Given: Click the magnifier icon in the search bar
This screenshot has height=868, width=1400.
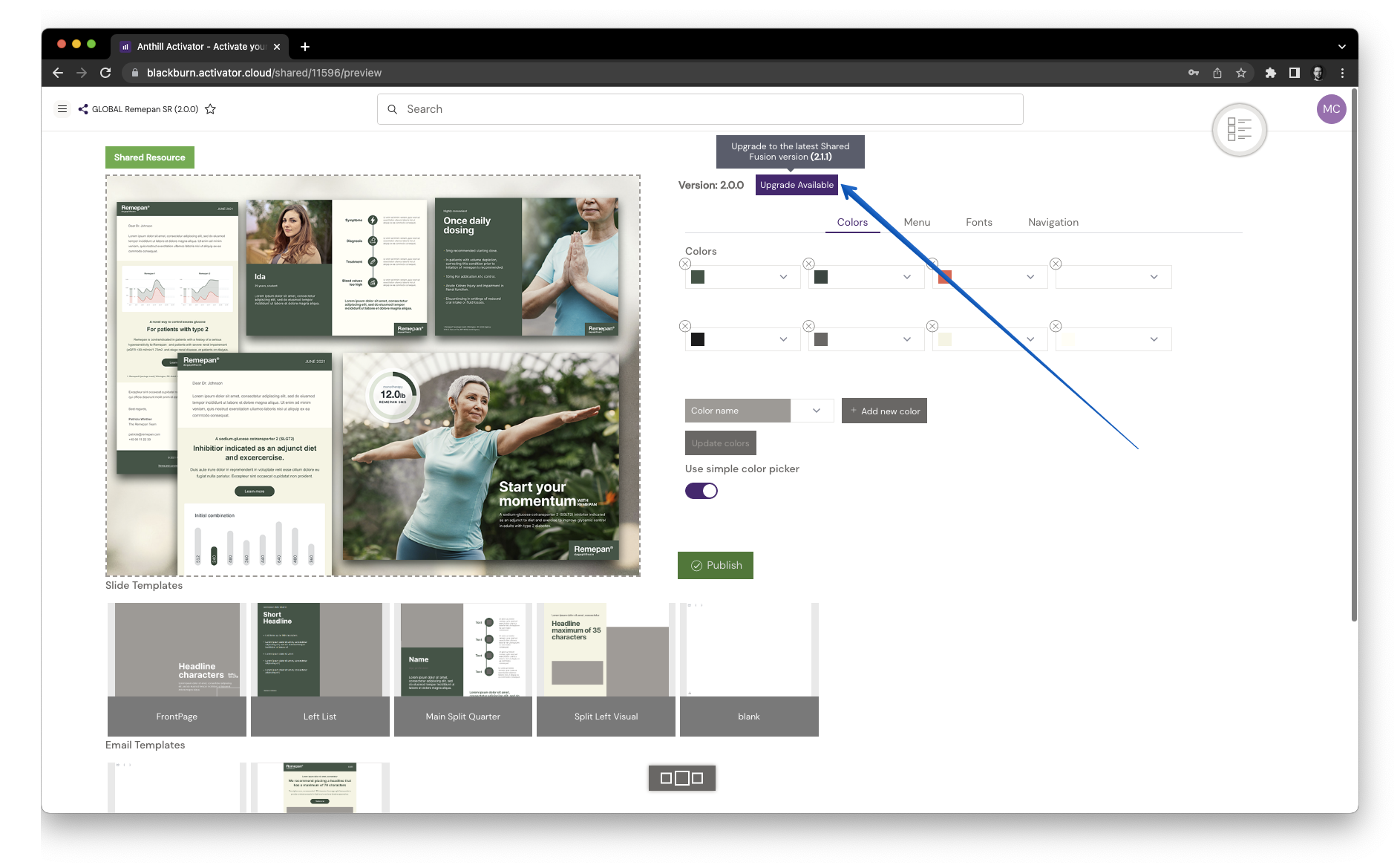Looking at the screenshot, I should pos(393,109).
